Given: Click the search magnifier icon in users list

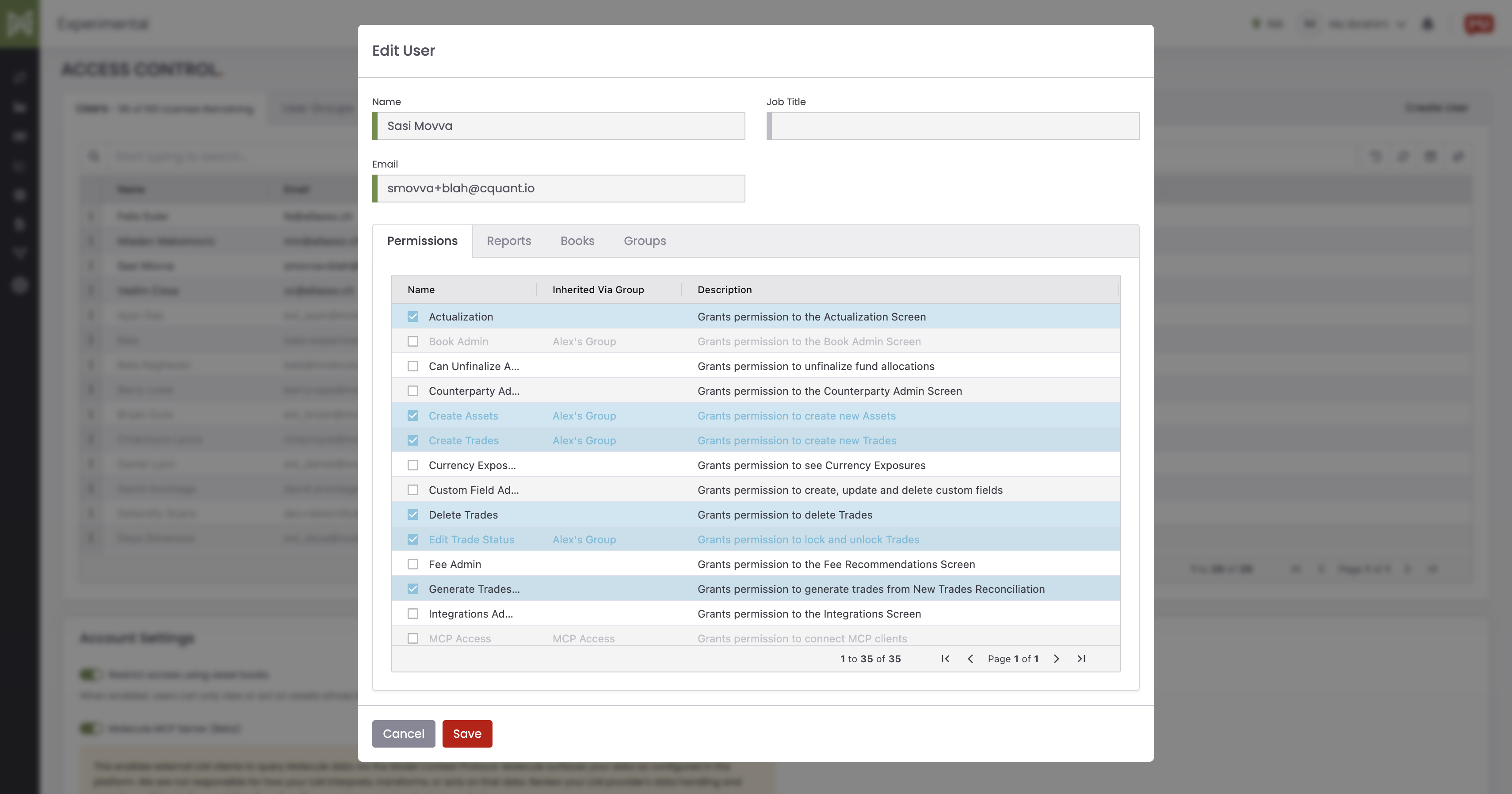Looking at the screenshot, I should click(x=94, y=156).
